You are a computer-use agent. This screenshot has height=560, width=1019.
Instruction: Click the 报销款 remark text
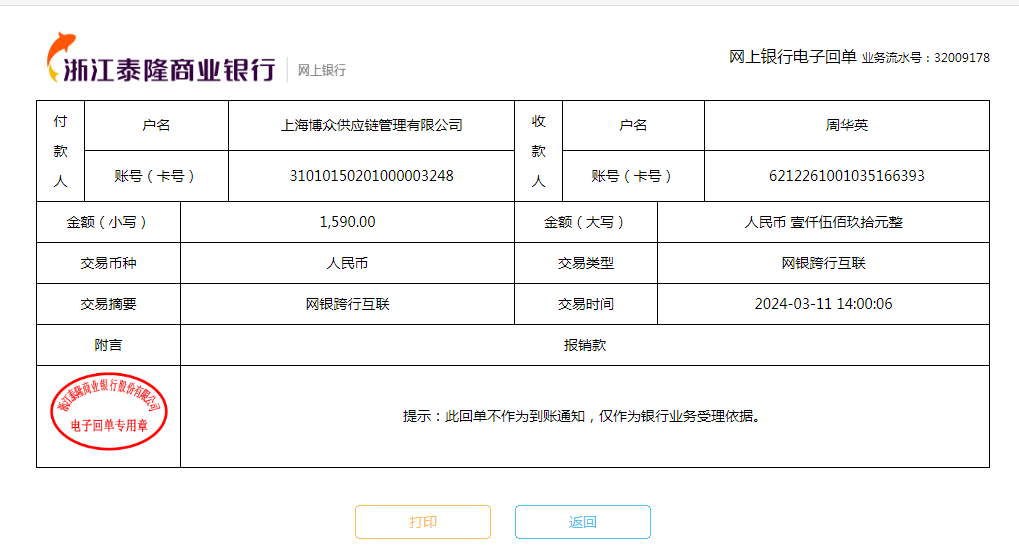[584, 345]
